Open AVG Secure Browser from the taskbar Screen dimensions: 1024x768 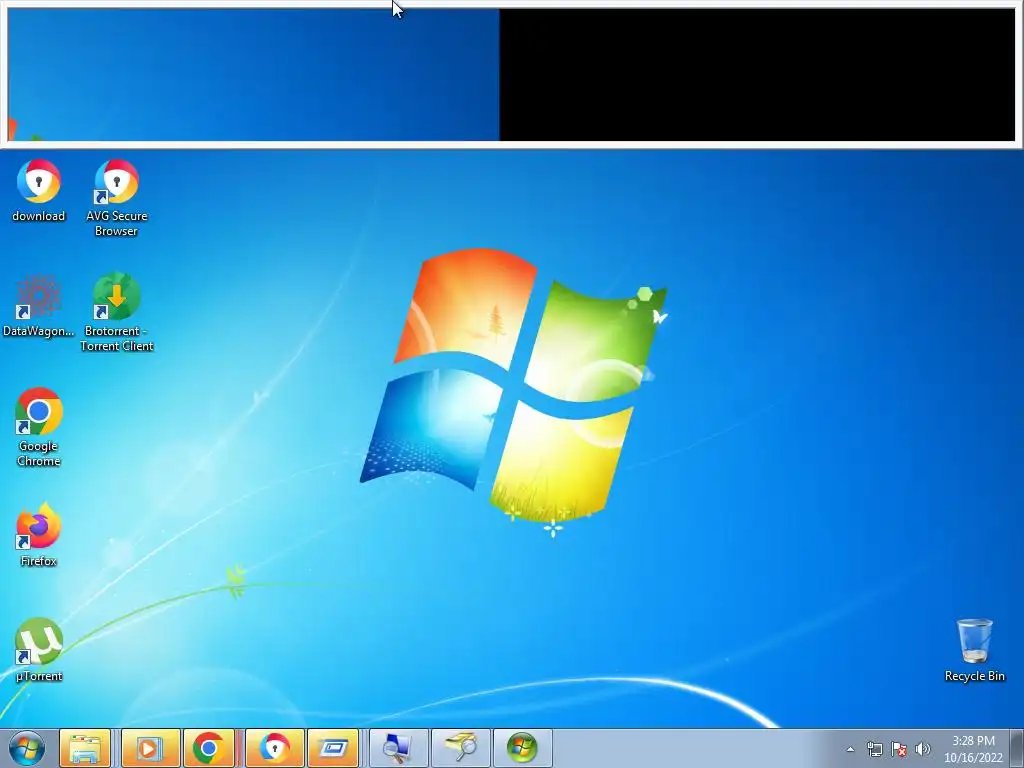pyautogui.click(x=275, y=748)
